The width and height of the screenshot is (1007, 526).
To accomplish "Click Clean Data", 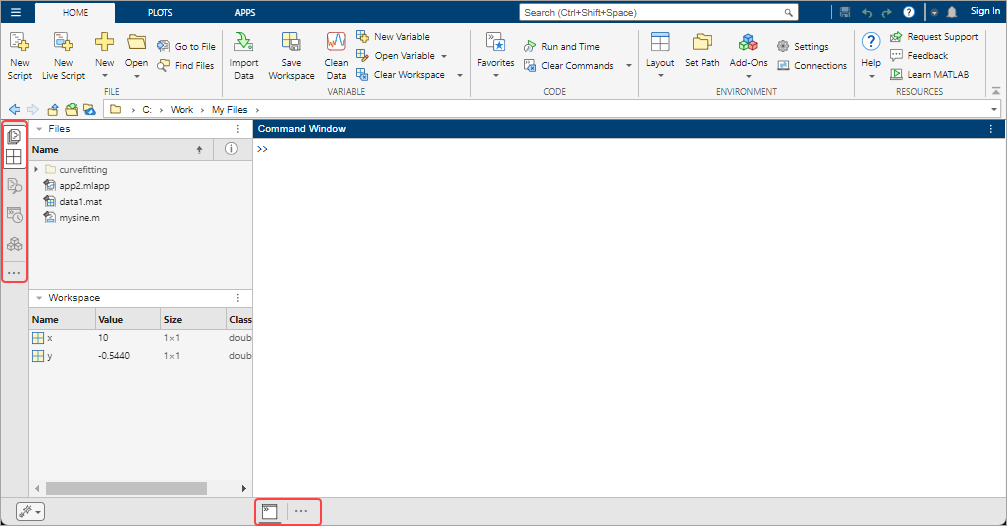I will pos(336,56).
